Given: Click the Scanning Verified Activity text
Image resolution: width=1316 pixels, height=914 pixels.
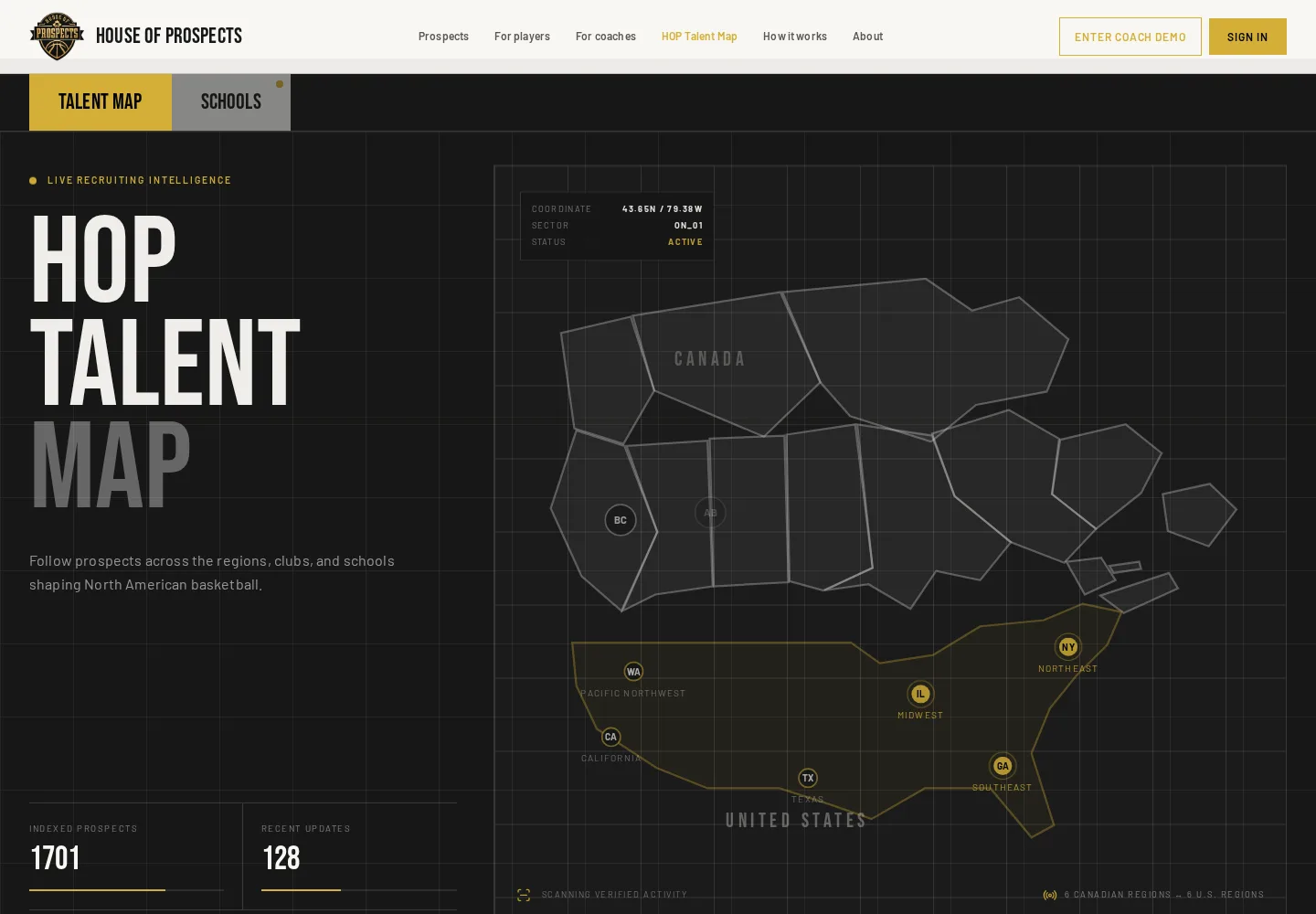Looking at the screenshot, I should tap(614, 895).
